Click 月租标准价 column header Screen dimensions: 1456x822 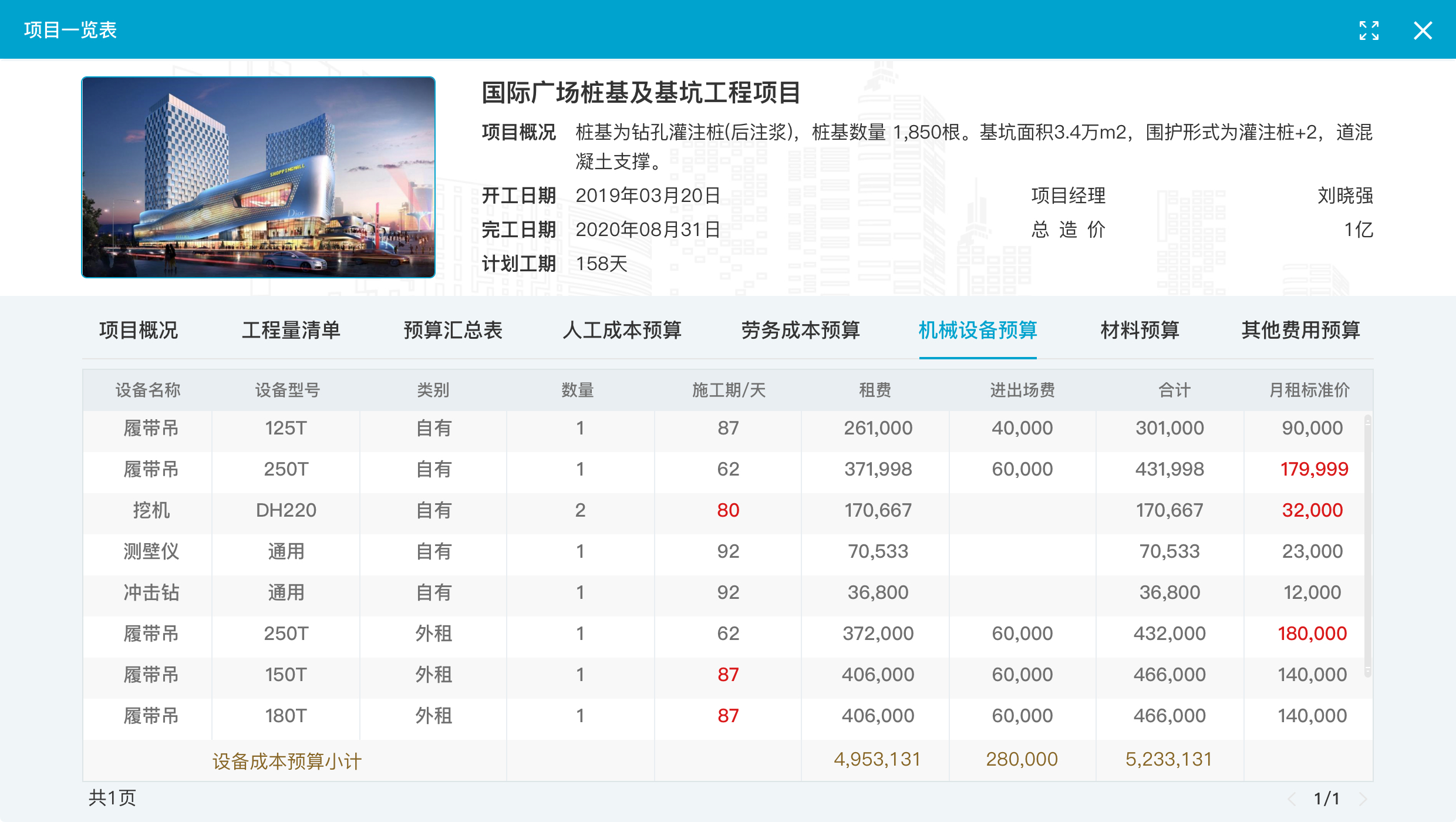[1309, 390]
